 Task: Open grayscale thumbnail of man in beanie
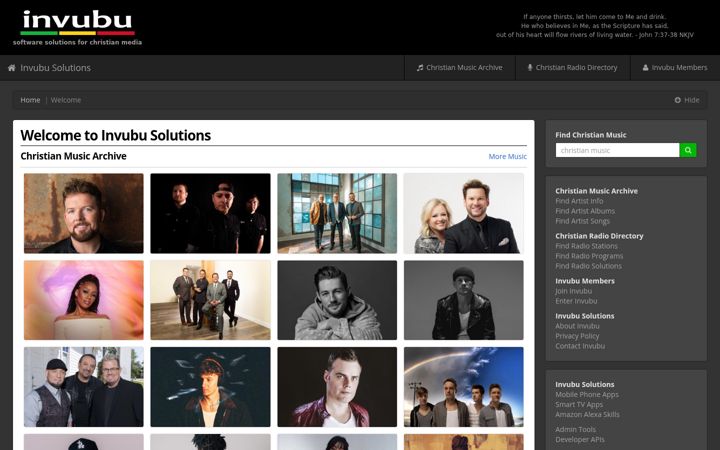464,300
